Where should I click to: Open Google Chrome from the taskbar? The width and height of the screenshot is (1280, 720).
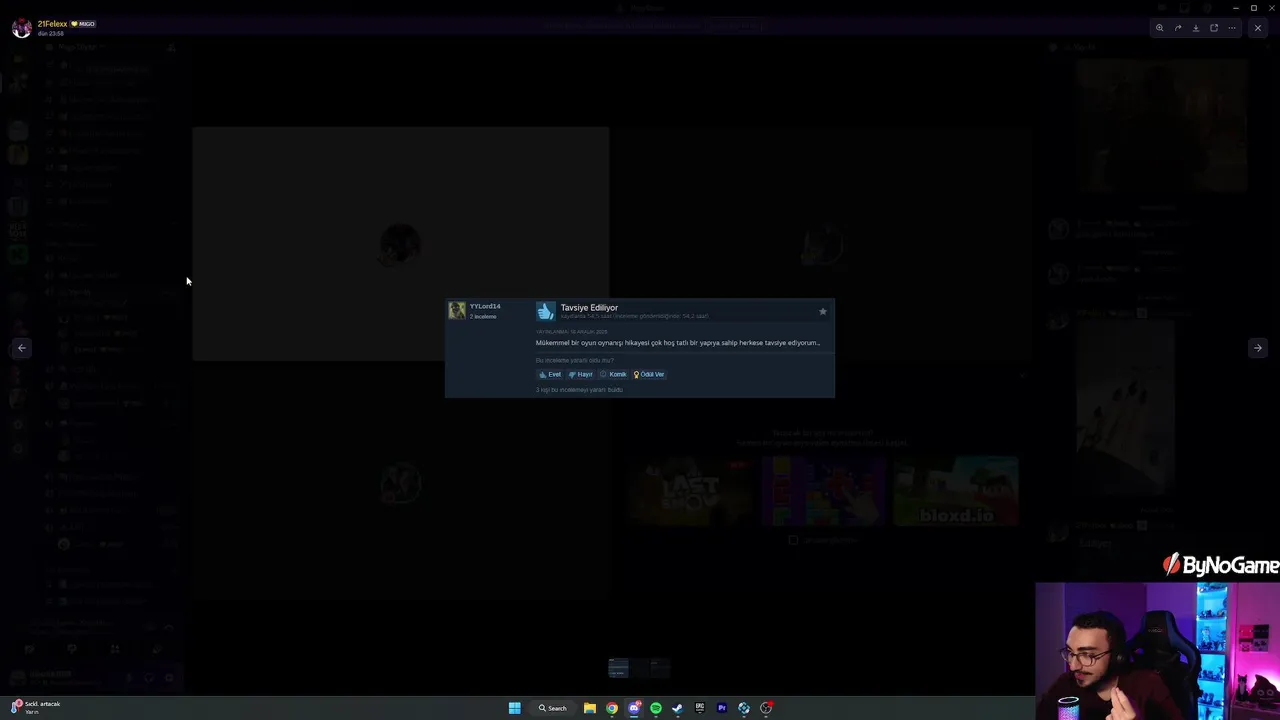tap(612, 708)
